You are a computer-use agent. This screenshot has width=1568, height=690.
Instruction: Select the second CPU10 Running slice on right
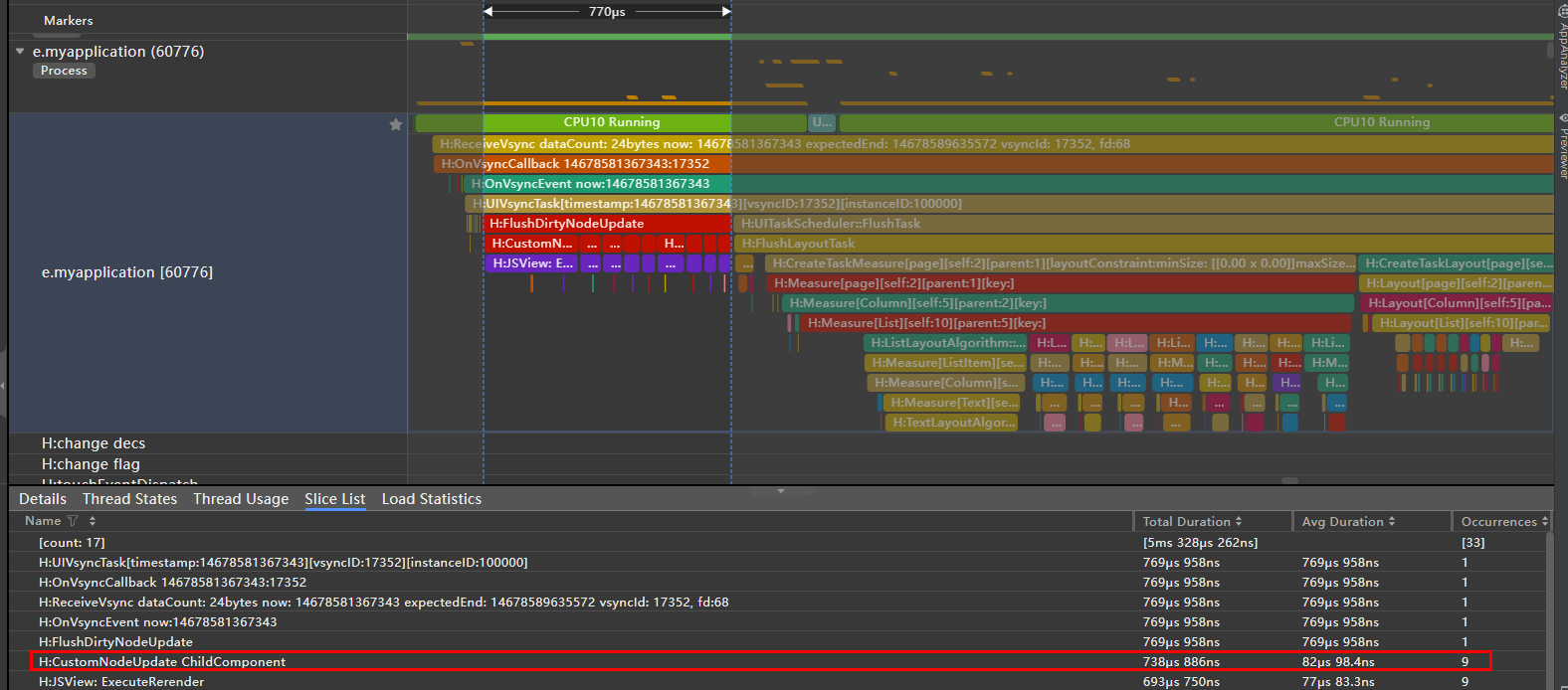click(x=1196, y=122)
